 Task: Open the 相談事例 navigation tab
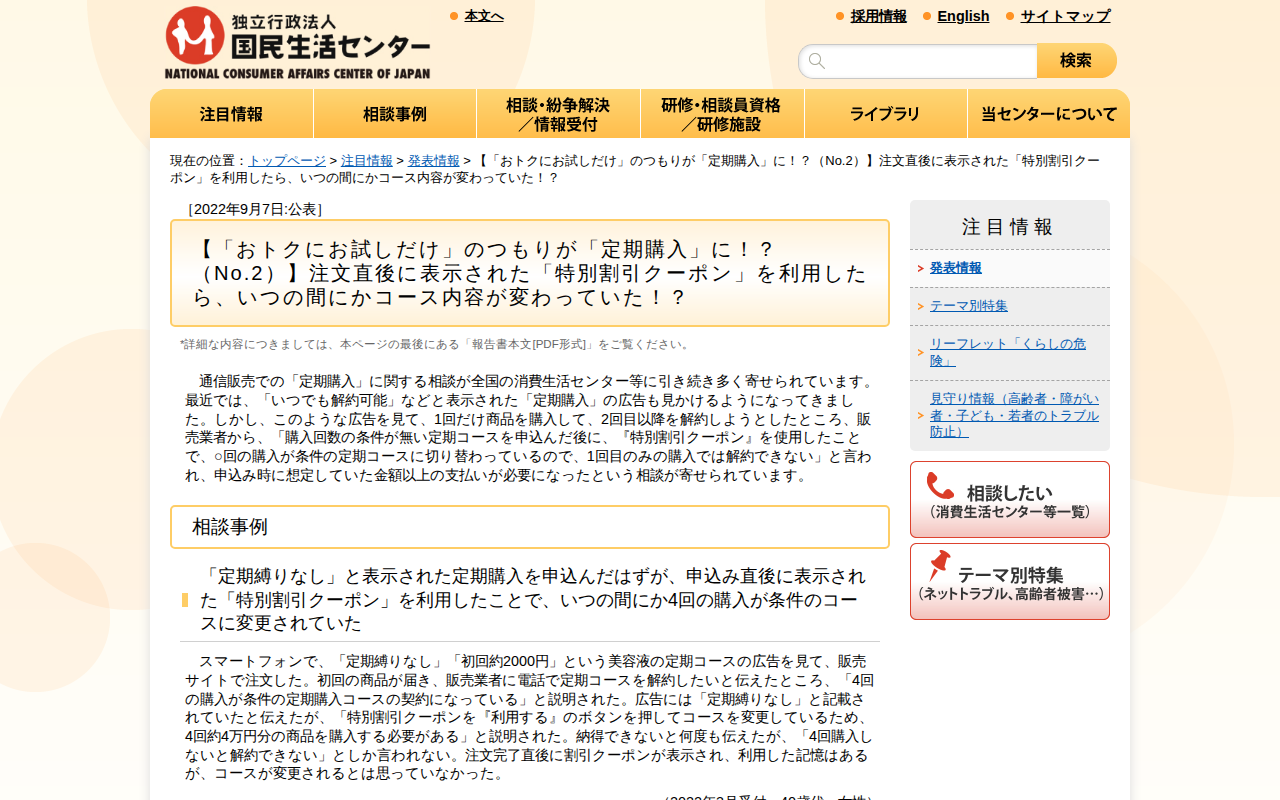395,114
